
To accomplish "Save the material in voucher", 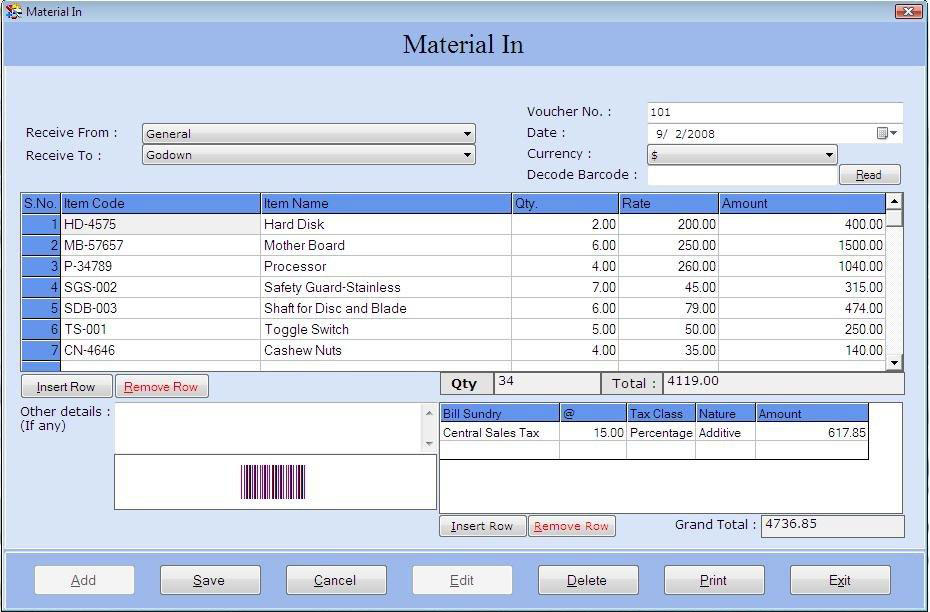I will pyautogui.click(x=210, y=579).
